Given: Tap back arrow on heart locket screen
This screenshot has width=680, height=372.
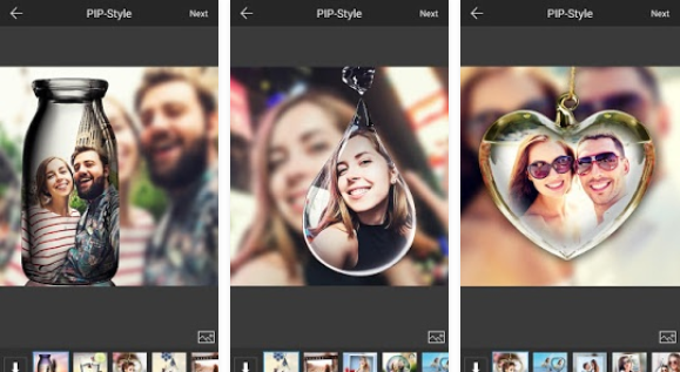Looking at the screenshot, I should tap(477, 13).
